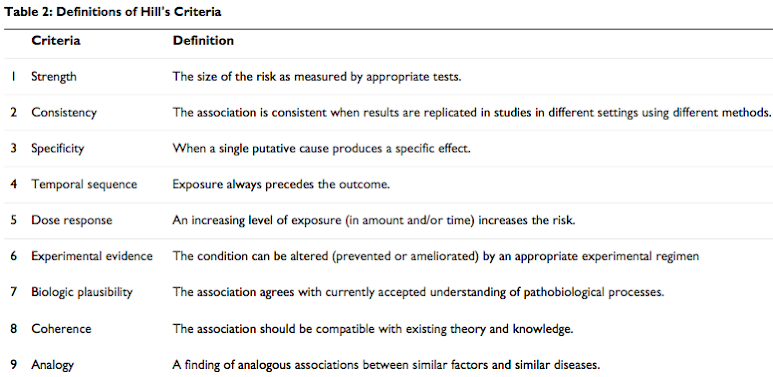Select the 'Definition' column header
Image resolution: width=773 pixels, height=377 pixels.
tap(203, 40)
